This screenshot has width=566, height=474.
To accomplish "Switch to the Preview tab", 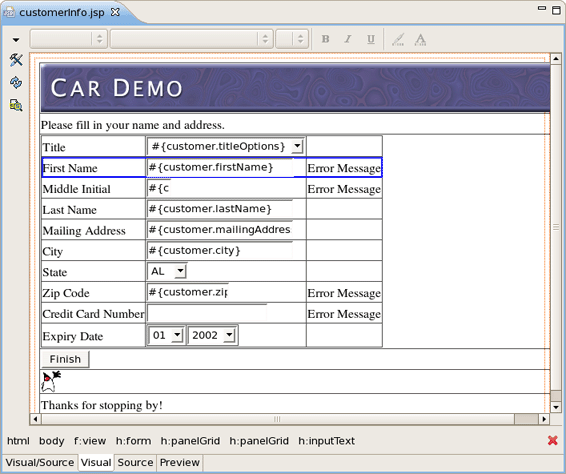I will click(180, 462).
